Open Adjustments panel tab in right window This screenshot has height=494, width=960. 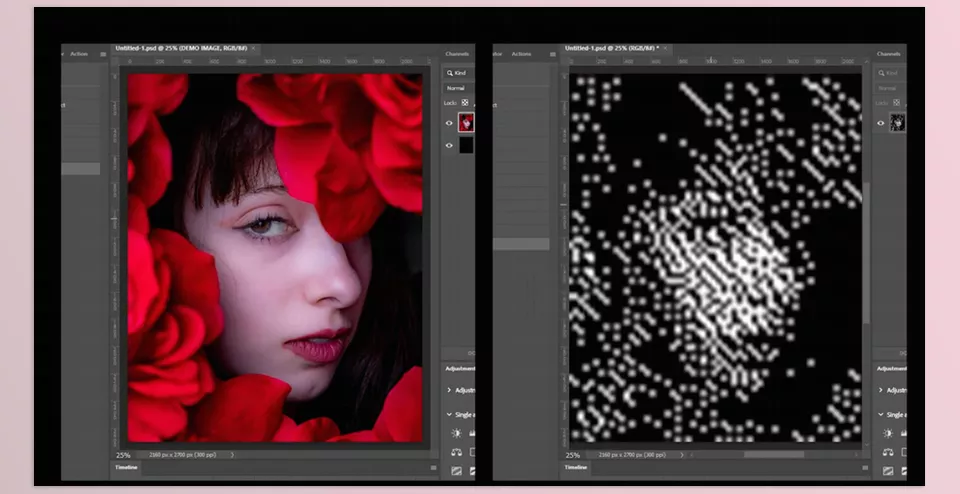(x=891, y=369)
